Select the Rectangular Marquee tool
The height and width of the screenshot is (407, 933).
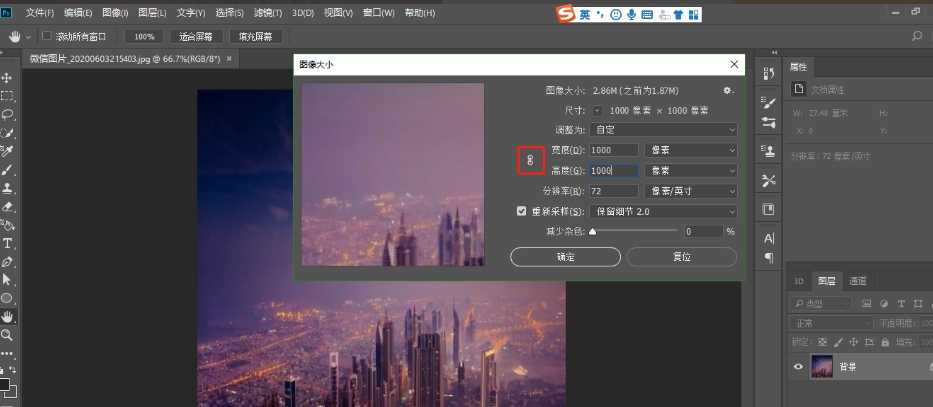click(x=8, y=96)
